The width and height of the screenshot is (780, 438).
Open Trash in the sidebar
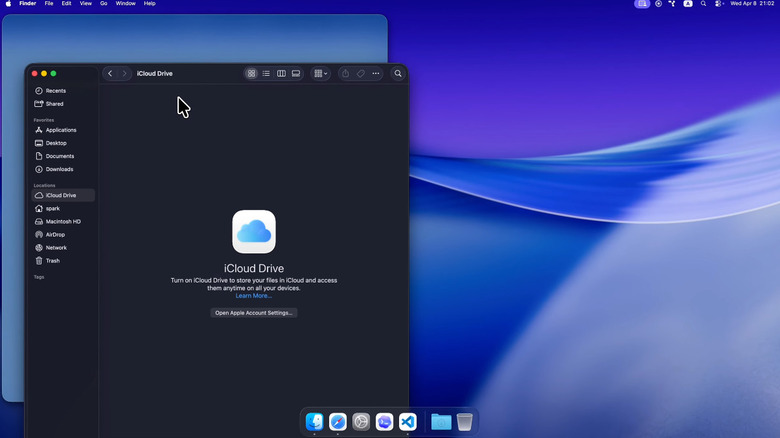pos(63,261)
